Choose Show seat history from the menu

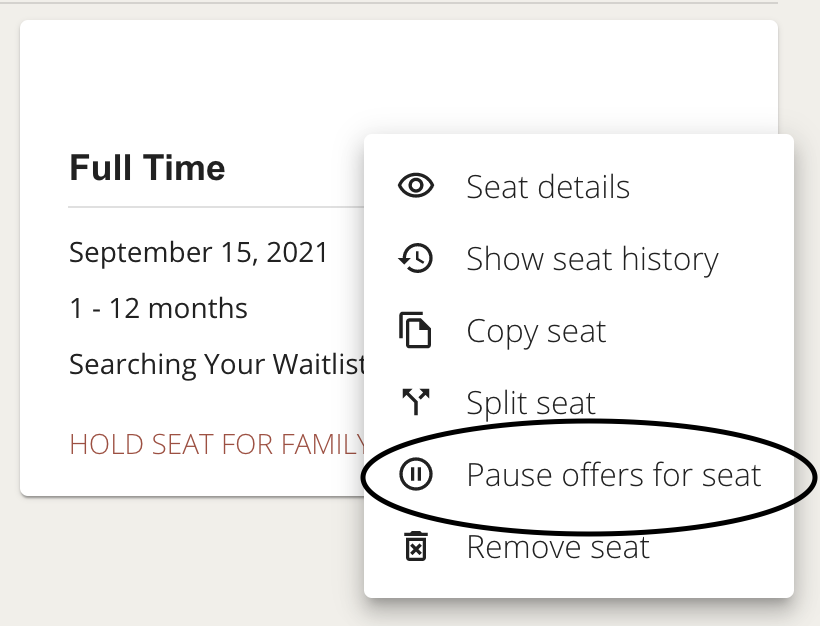[578, 258]
